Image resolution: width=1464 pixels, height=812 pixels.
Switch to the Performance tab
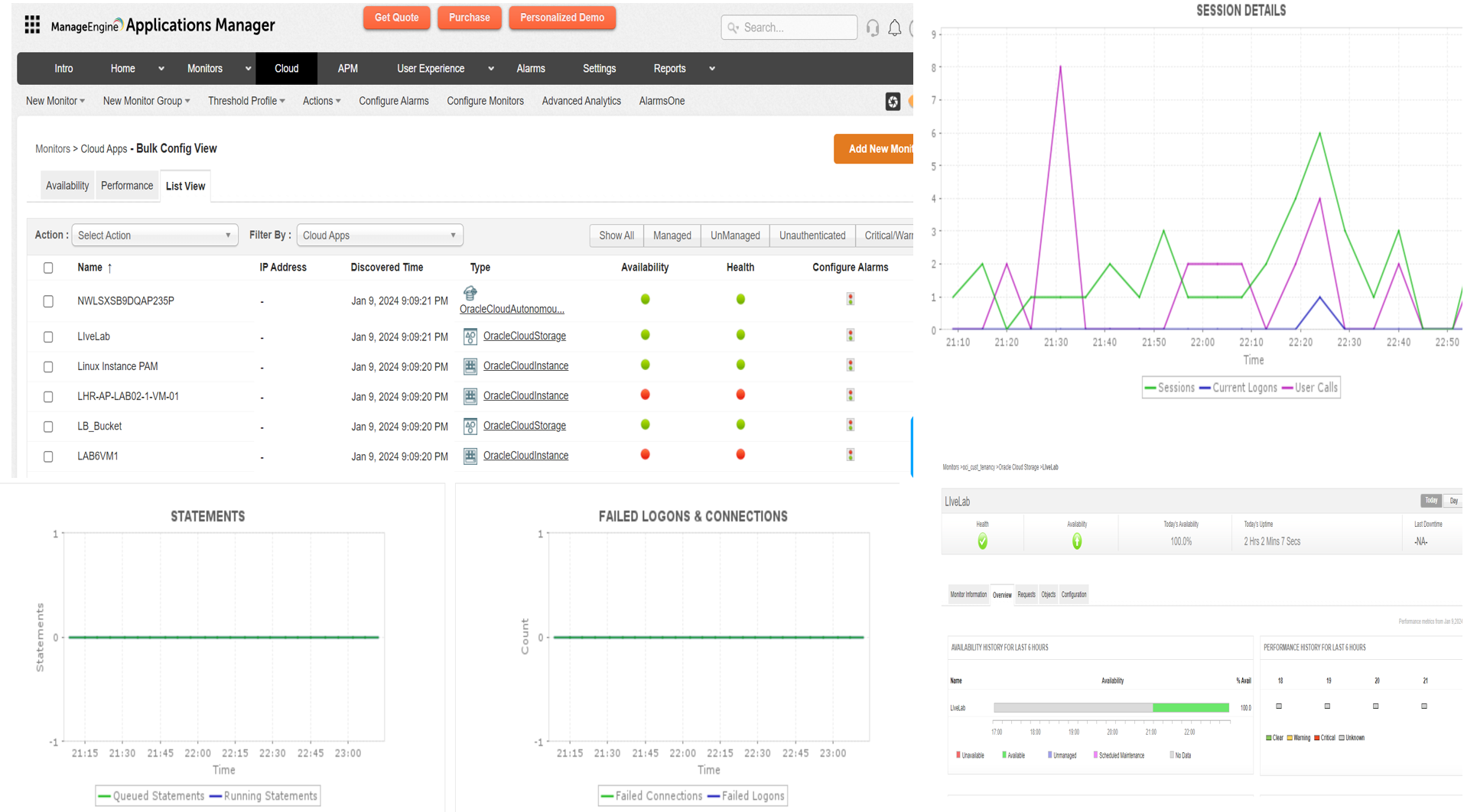[126, 185]
